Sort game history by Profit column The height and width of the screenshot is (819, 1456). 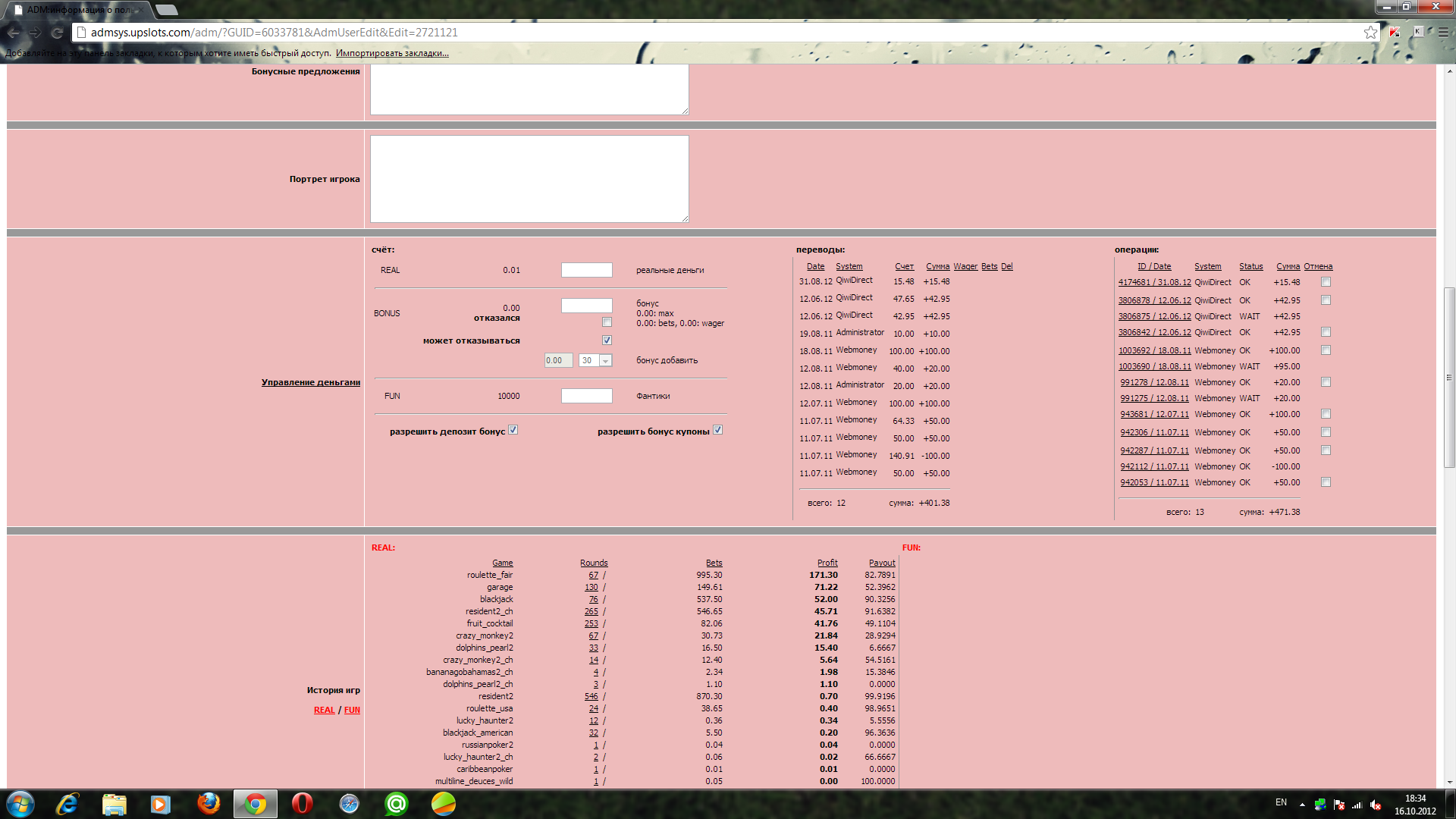click(x=827, y=563)
